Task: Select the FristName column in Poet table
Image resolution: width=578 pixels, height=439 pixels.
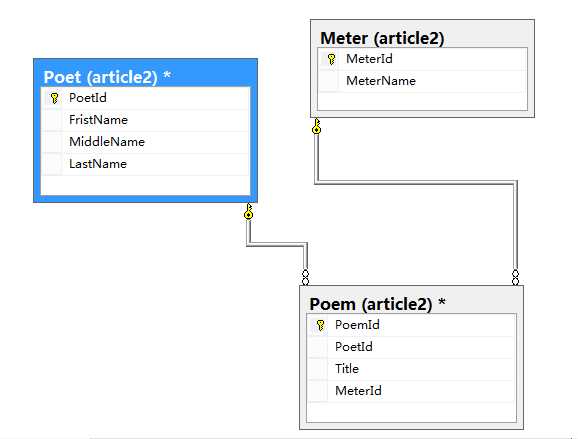Action: click(x=146, y=120)
